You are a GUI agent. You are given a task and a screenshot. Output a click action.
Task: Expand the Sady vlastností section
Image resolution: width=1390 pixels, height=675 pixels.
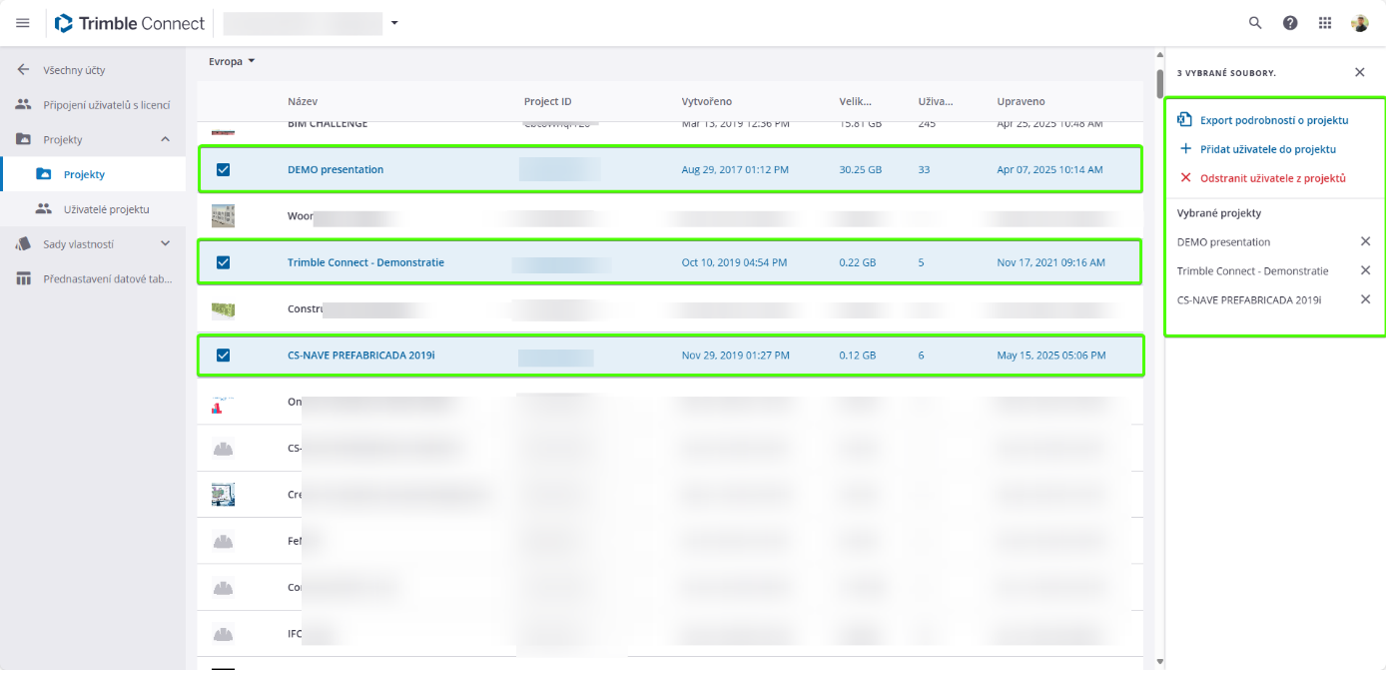coord(165,244)
